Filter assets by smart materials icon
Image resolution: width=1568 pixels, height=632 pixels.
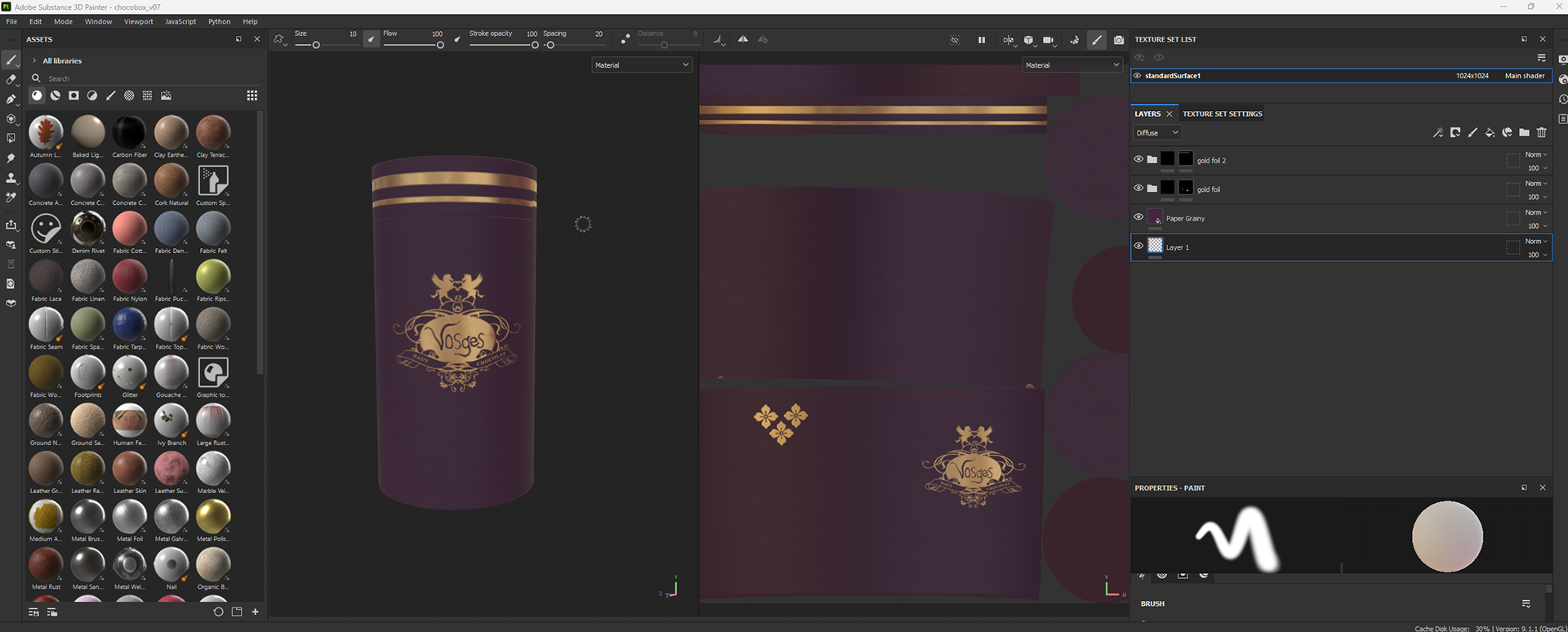[x=56, y=96]
